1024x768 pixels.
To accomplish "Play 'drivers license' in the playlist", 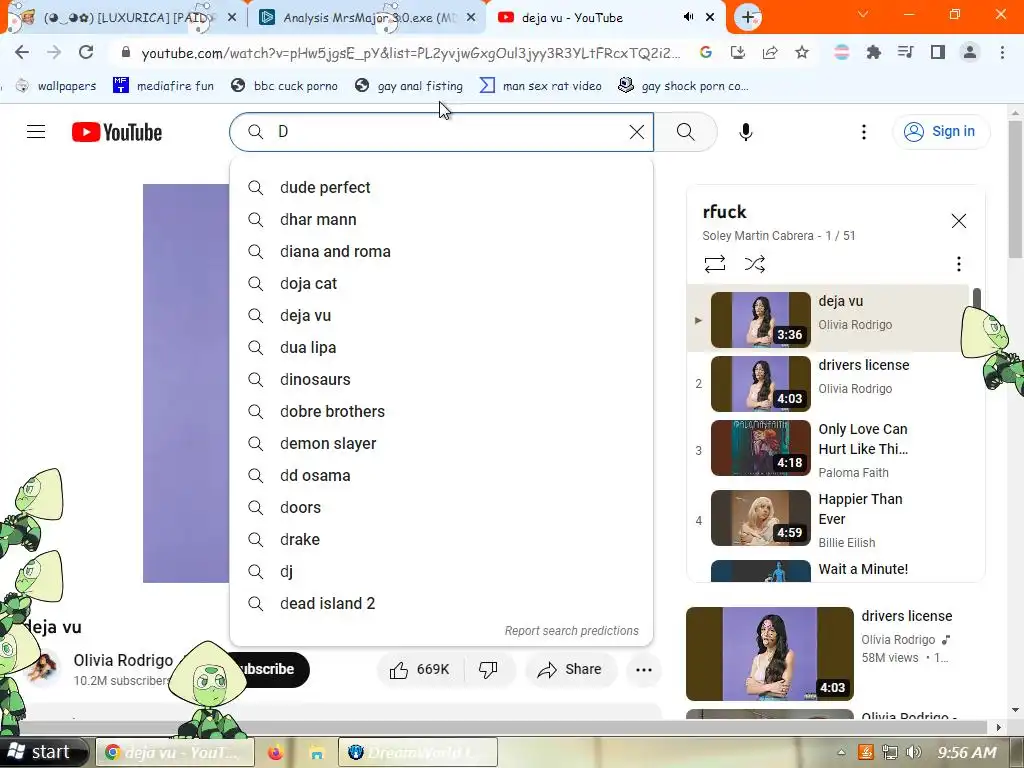I will click(829, 384).
